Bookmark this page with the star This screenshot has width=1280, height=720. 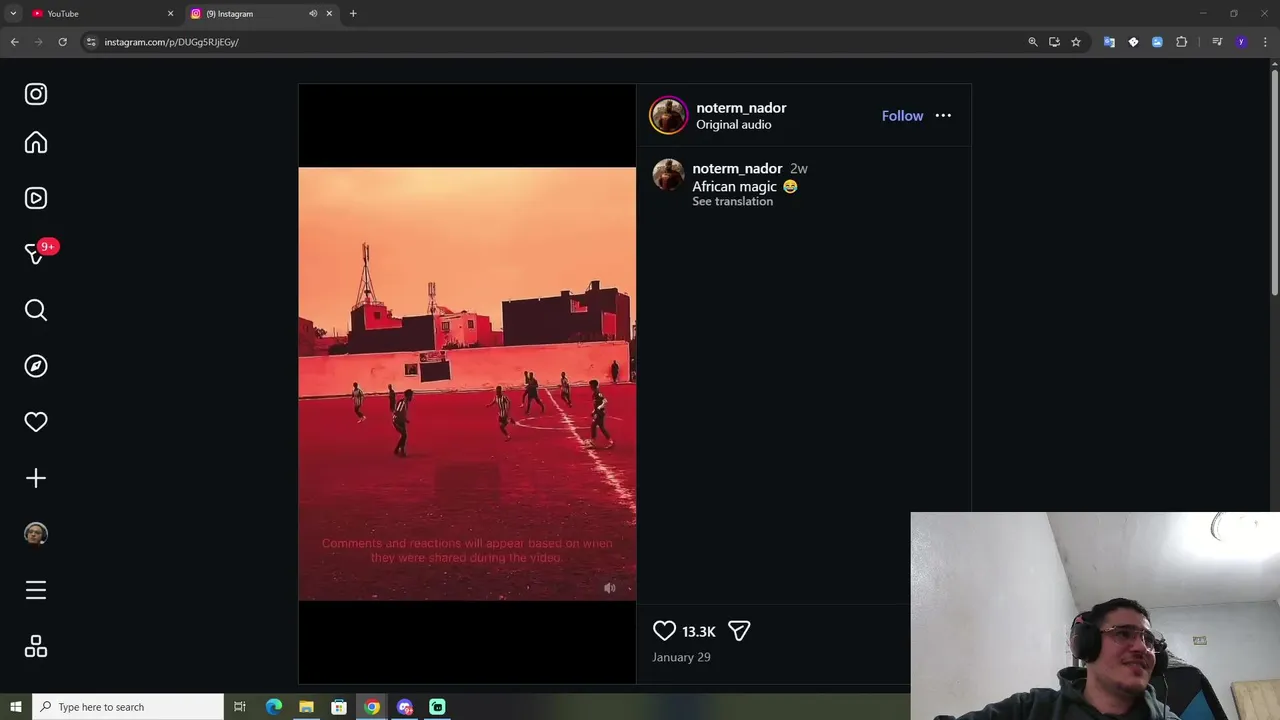[1076, 42]
